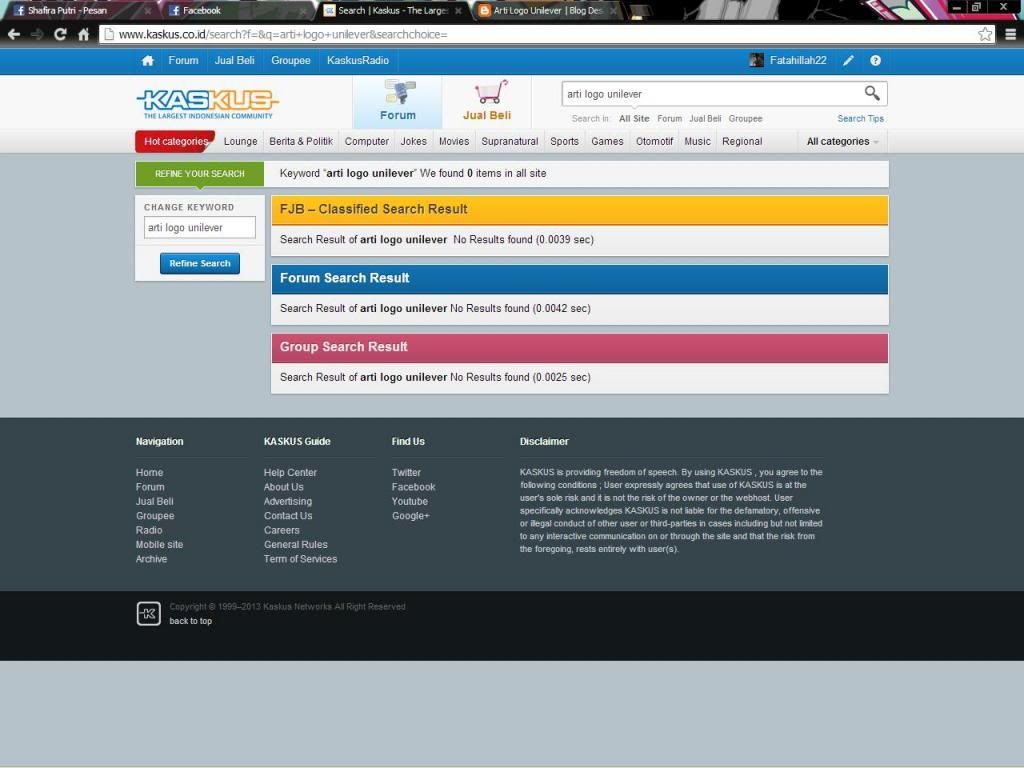This screenshot has height=768, width=1024.
Task: Open the Sports category
Action: (x=564, y=142)
